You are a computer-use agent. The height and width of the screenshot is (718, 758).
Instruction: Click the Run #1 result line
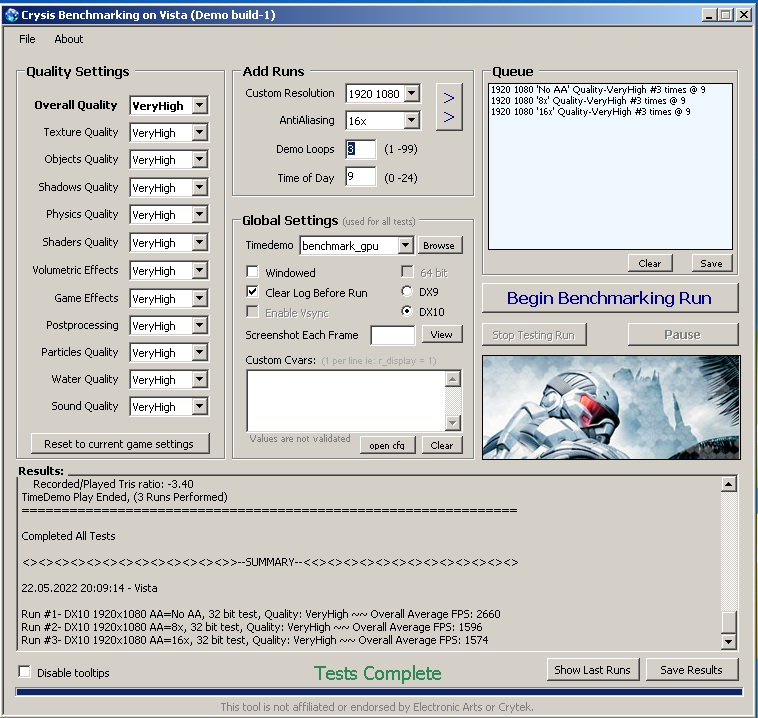pos(261,614)
